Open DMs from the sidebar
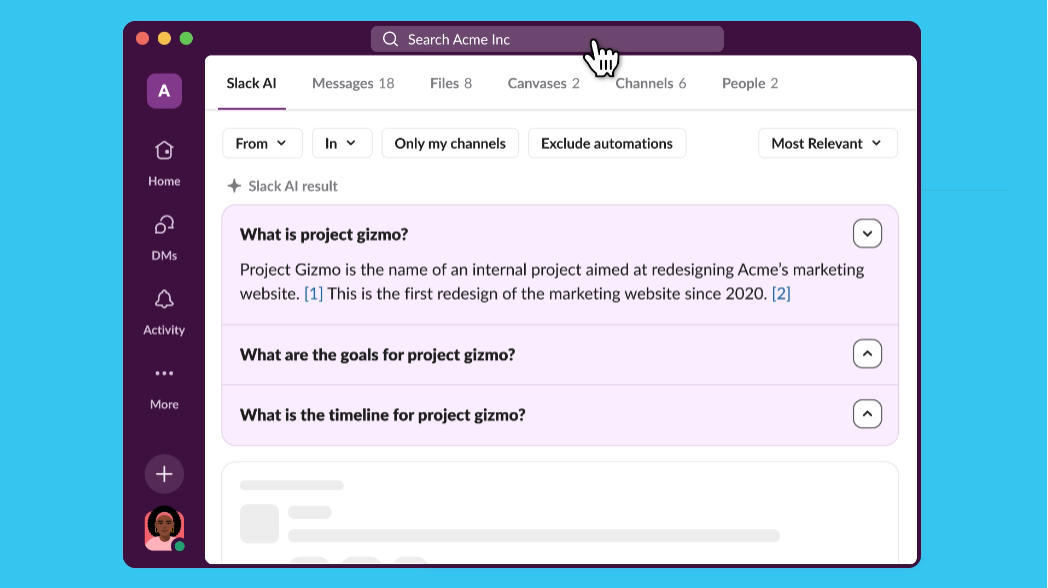Image resolution: width=1048 pixels, height=588 pixels. (x=164, y=238)
